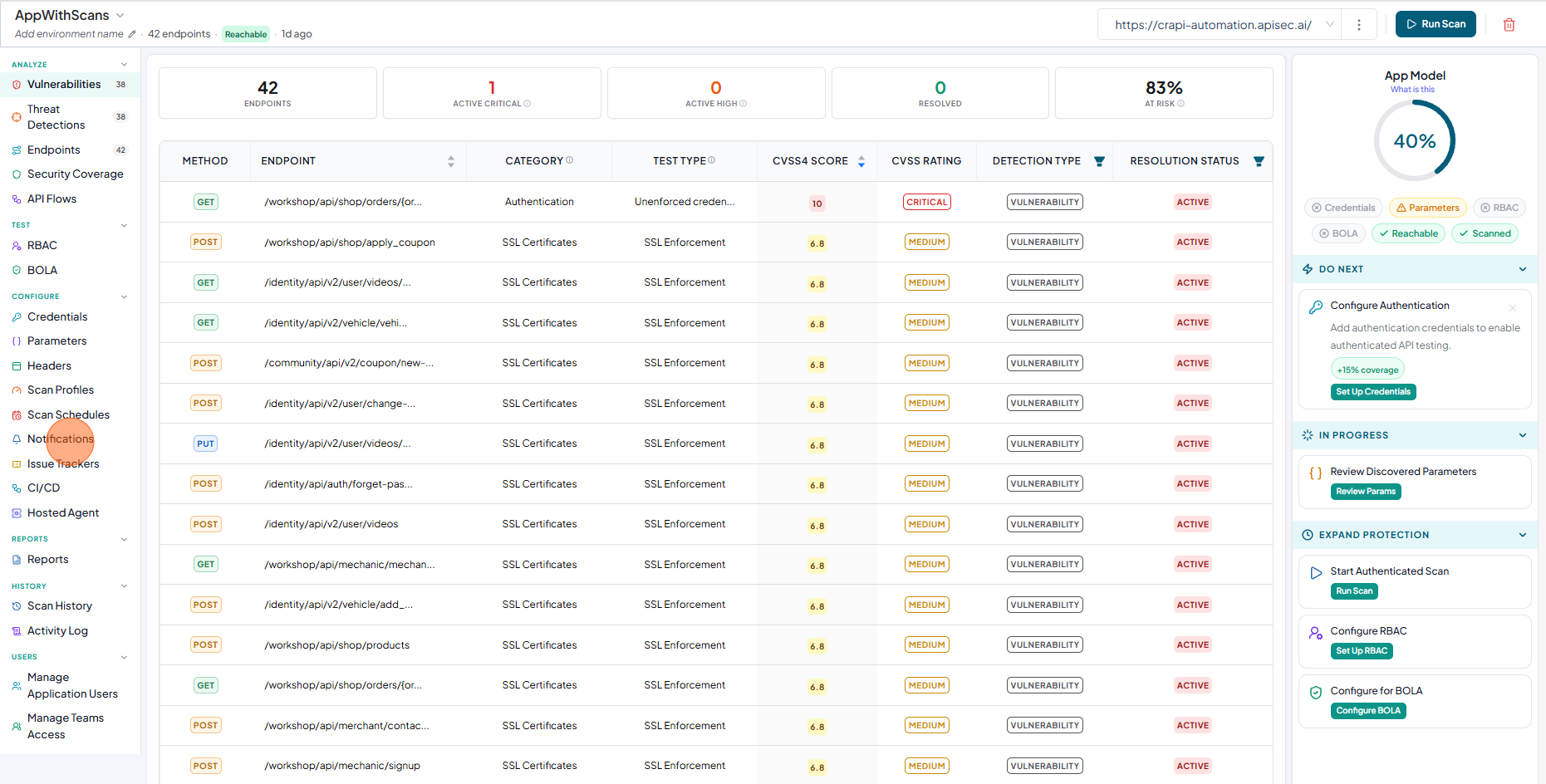
Task: Click play icon in Start Authenticated Scan card
Action: click(1316, 573)
